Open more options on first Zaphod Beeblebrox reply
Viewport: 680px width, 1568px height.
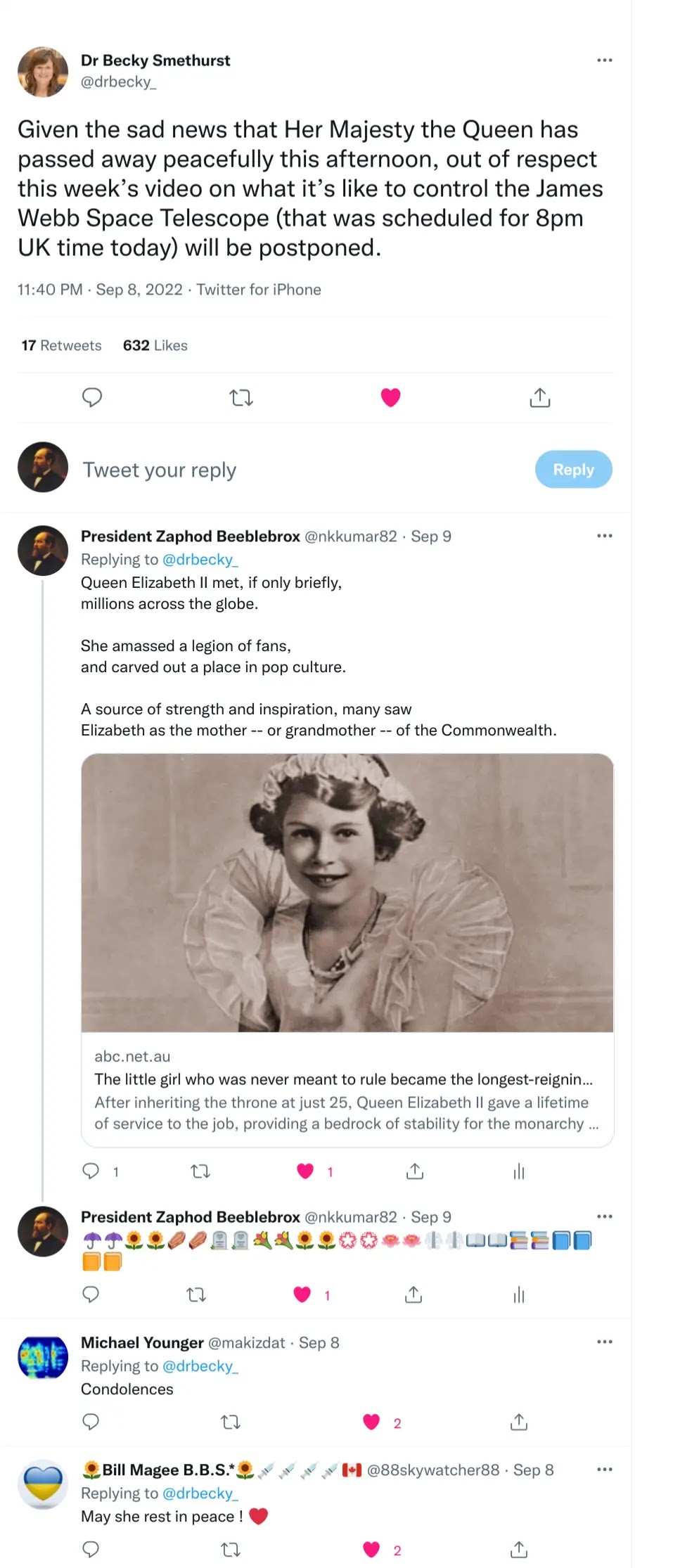[604, 536]
